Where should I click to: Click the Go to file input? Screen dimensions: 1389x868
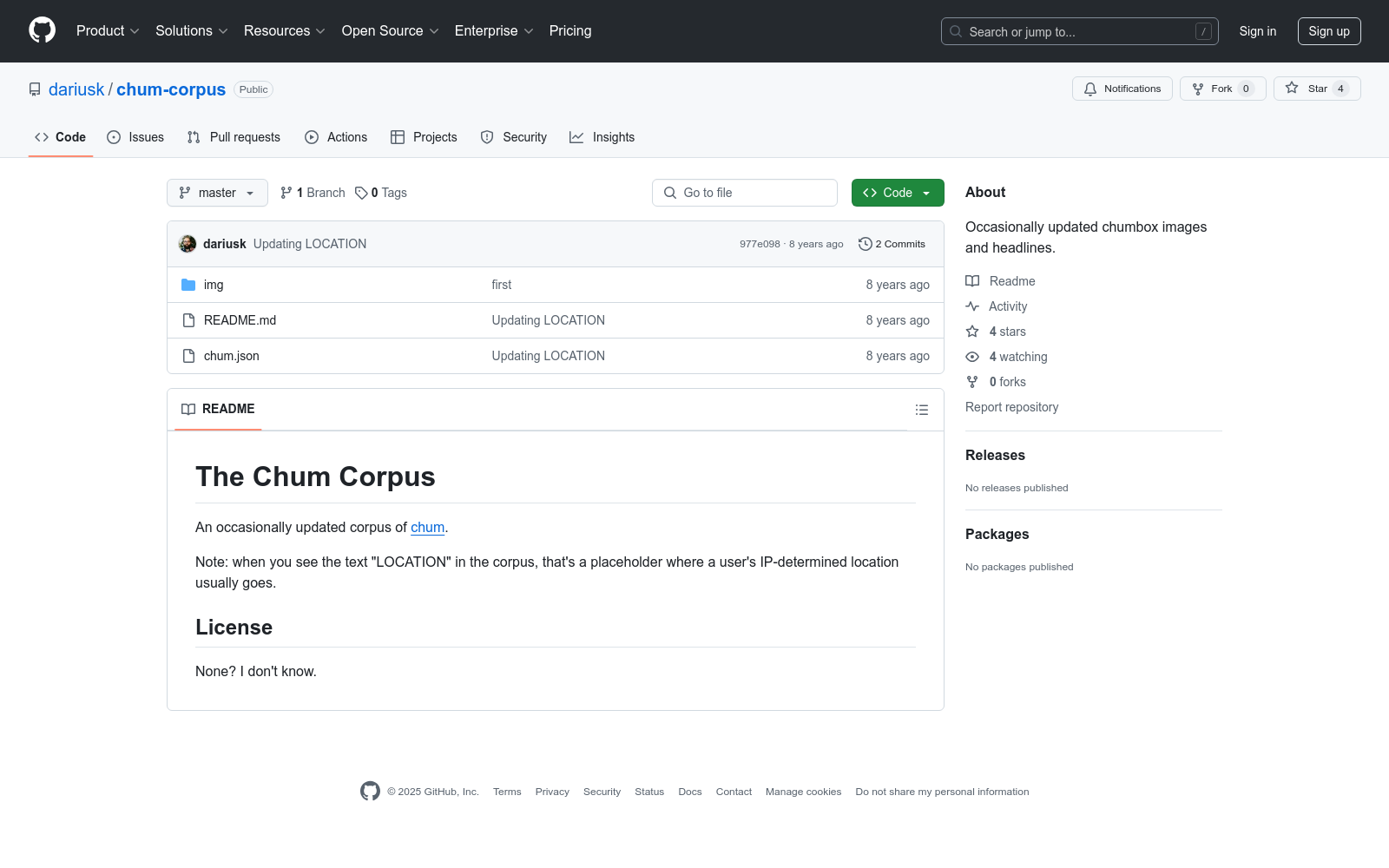point(745,193)
